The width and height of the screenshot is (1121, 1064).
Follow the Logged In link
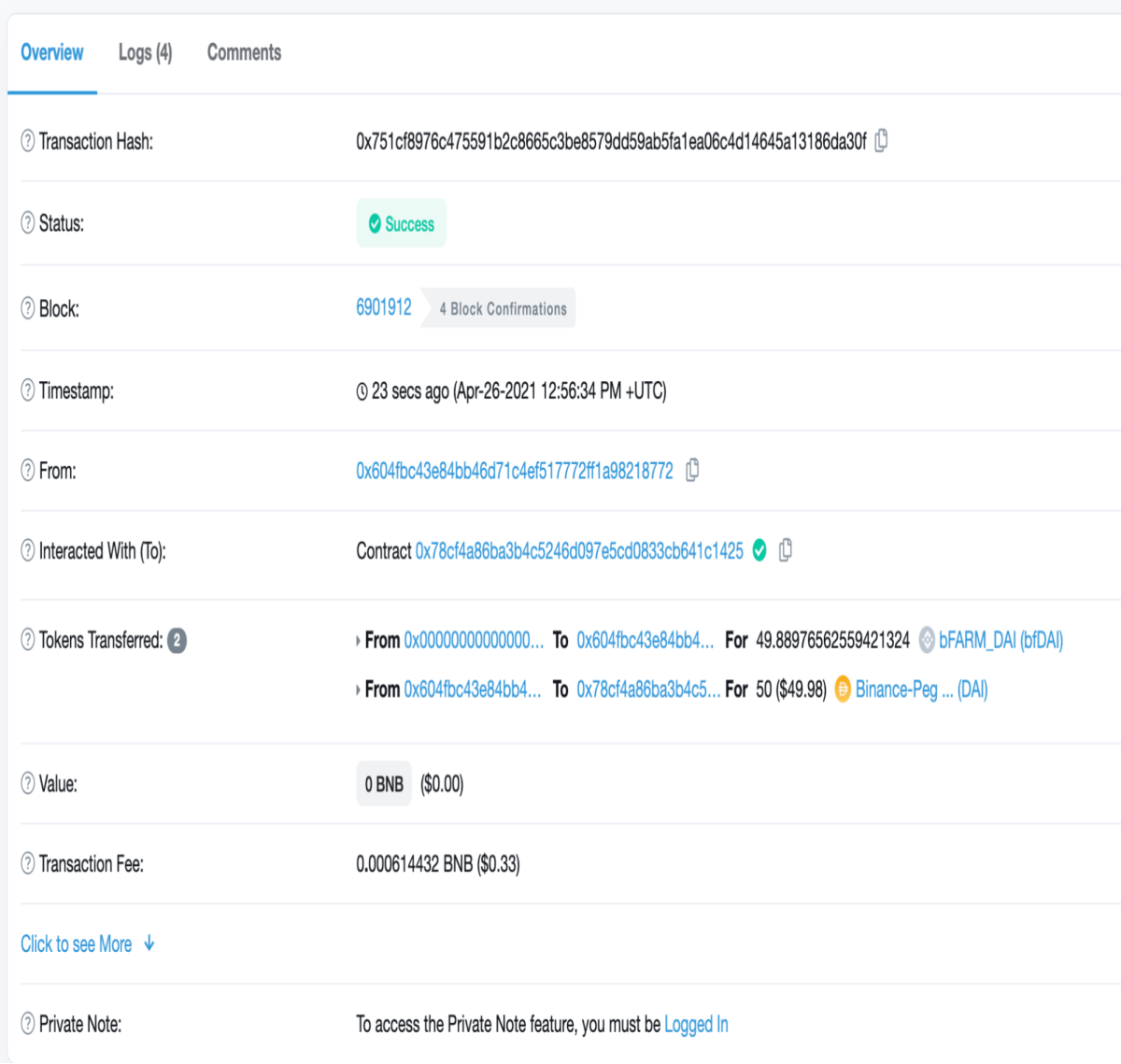coord(696,1025)
